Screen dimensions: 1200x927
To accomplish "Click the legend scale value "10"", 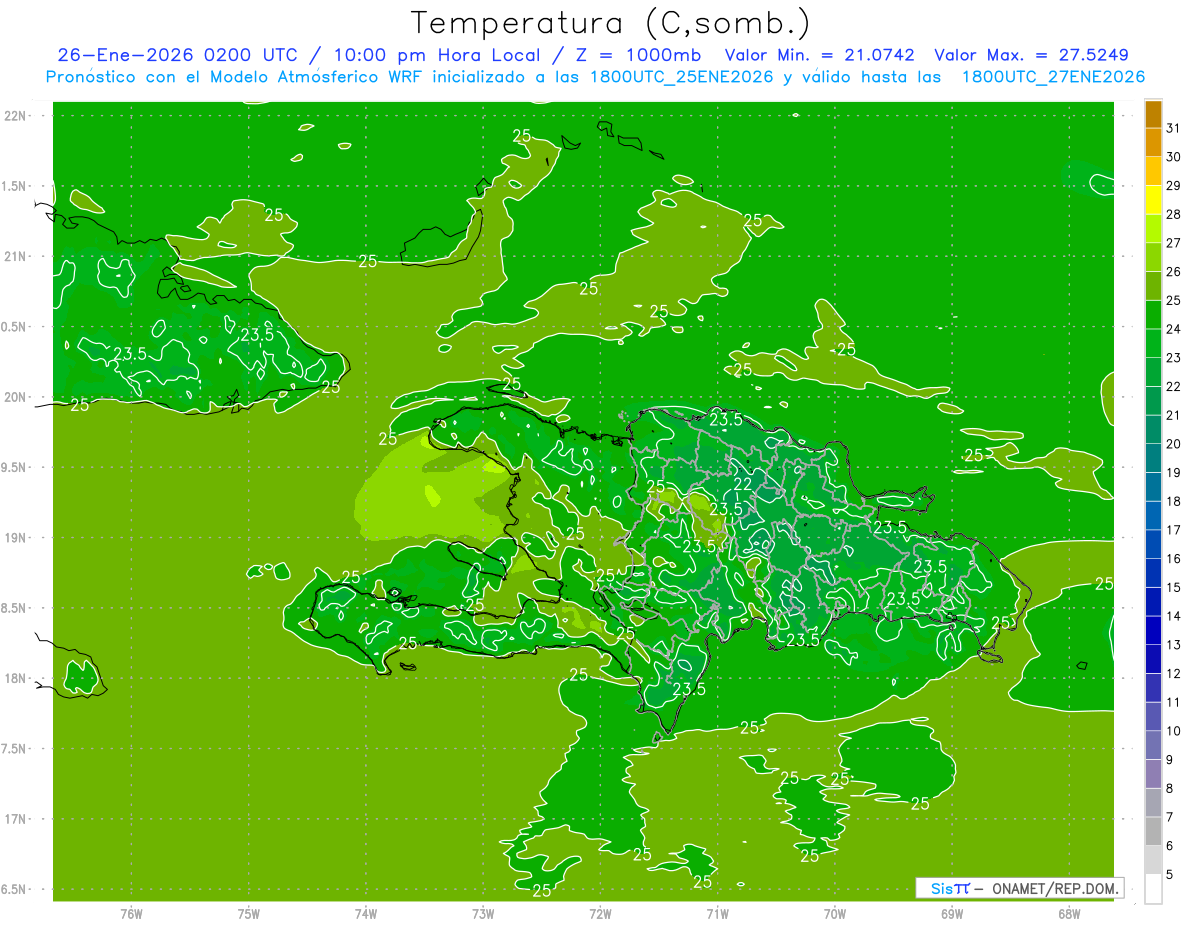I will pyautogui.click(x=1174, y=731).
